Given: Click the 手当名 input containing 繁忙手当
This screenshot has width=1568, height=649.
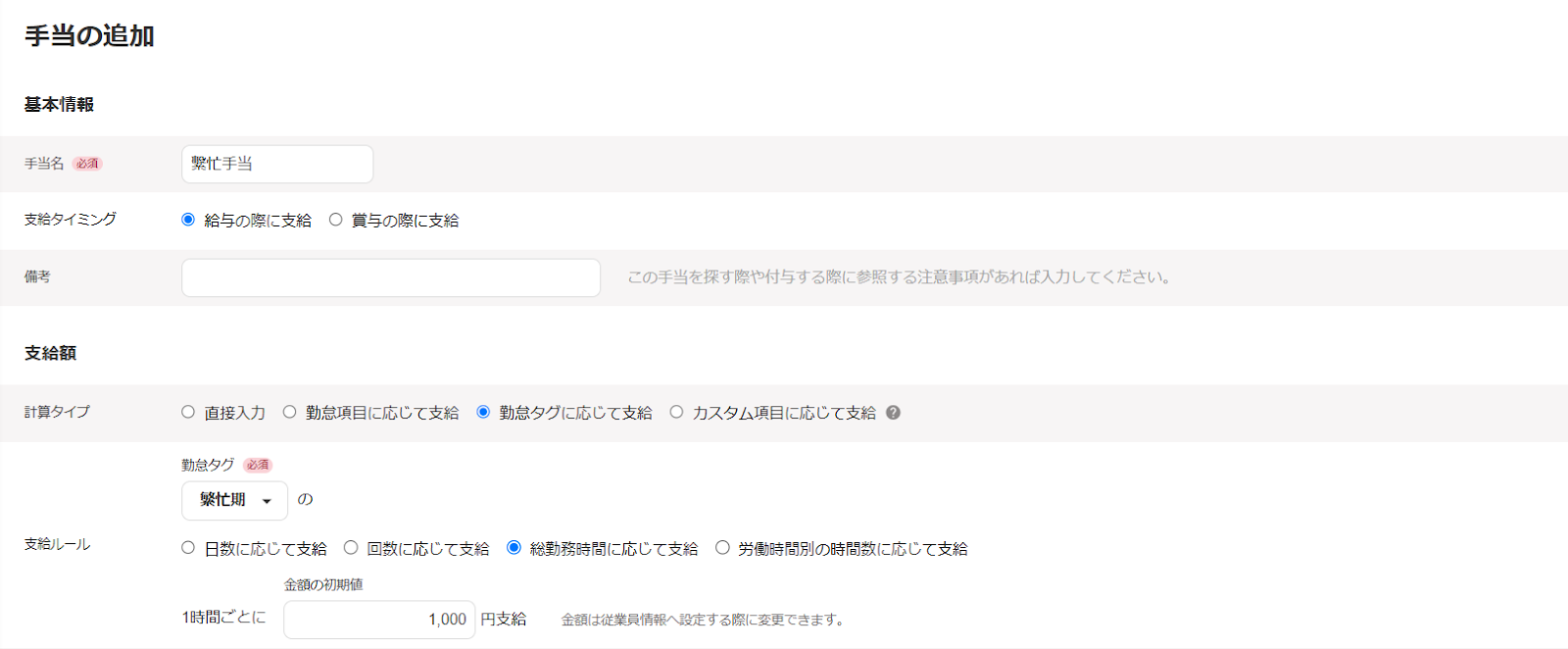Looking at the screenshot, I should pyautogui.click(x=277, y=164).
